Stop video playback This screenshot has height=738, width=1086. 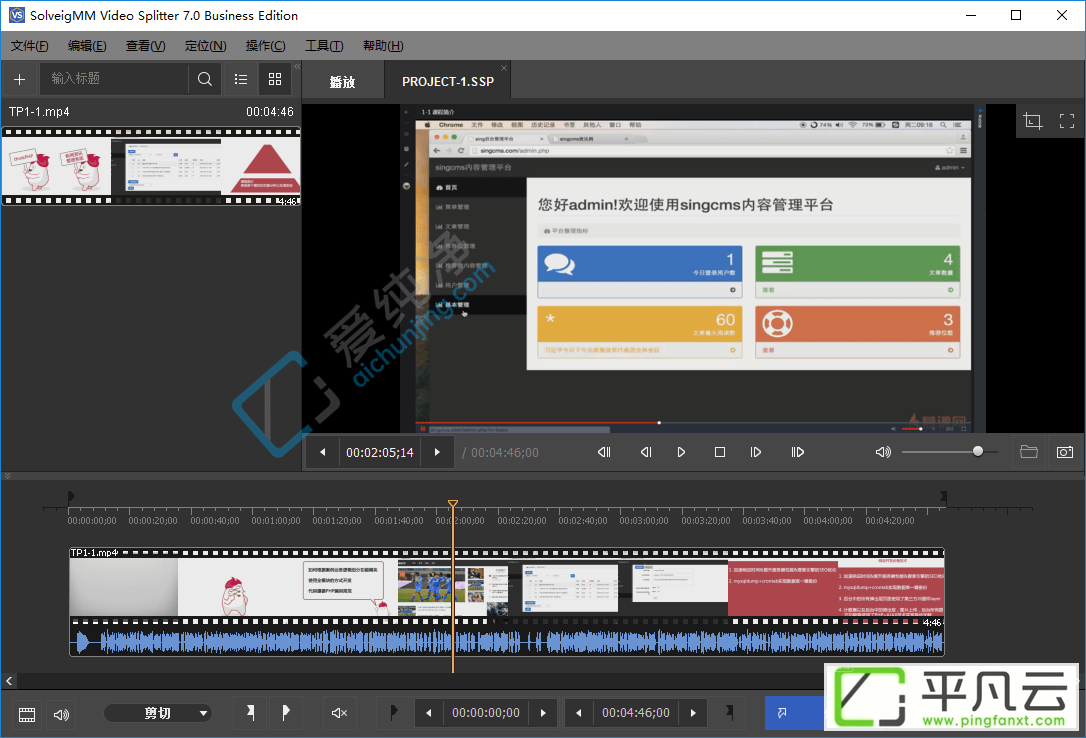pos(720,452)
